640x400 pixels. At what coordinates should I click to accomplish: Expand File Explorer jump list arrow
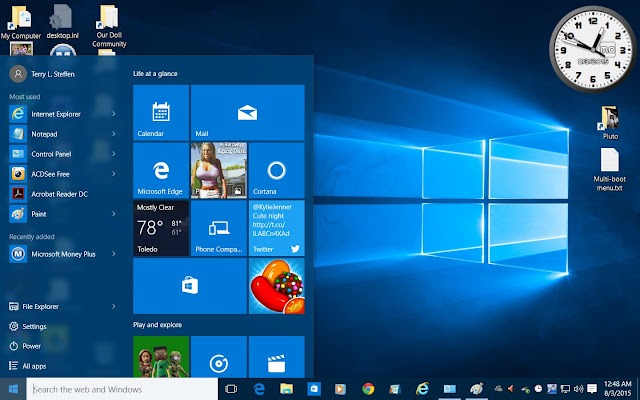[x=114, y=306]
